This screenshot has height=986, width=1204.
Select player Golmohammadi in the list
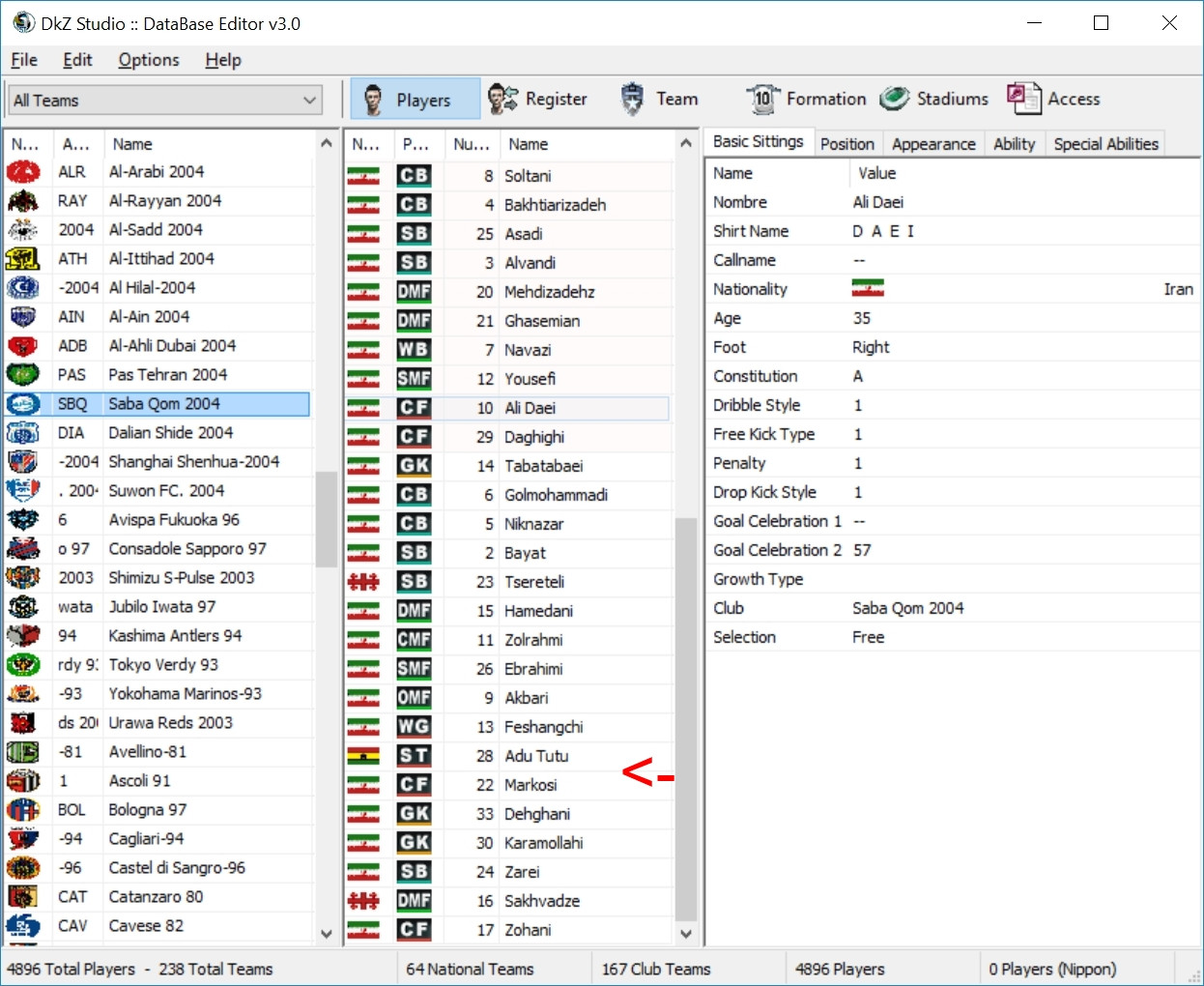(508, 495)
